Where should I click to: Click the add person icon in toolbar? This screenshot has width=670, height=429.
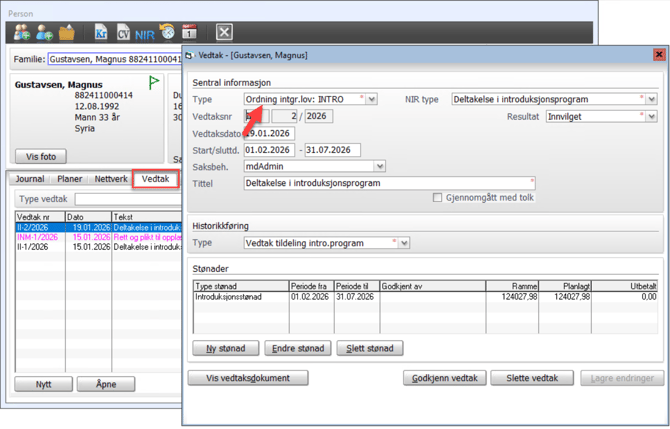[22, 33]
